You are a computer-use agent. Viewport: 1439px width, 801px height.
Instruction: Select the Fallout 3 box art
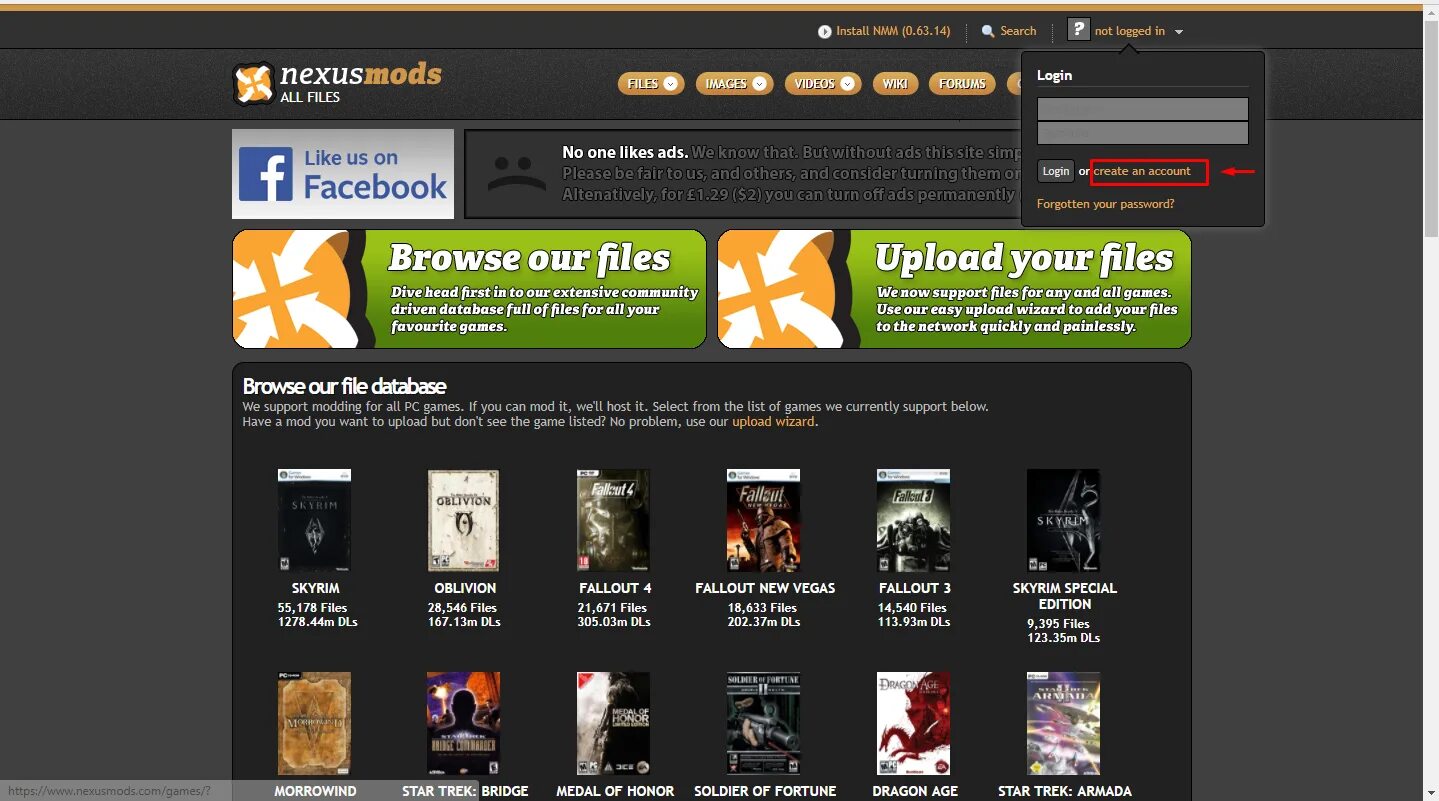click(913, 520)
